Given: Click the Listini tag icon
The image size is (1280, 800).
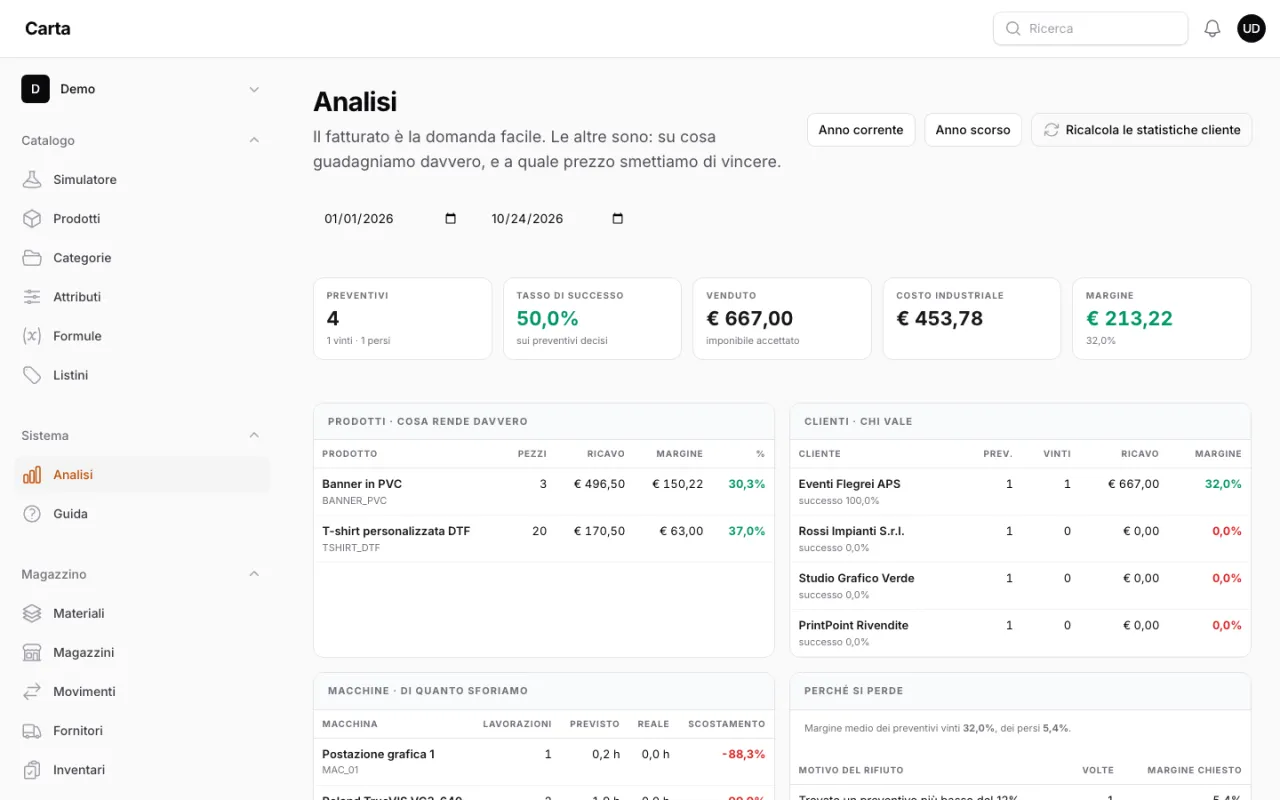Looking at the screenshot, I should 32,375.
